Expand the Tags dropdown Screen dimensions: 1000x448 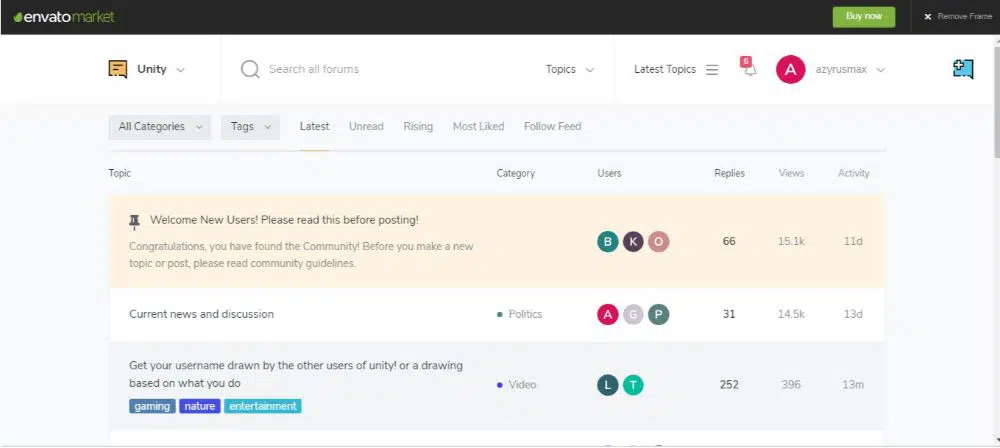pos(250,127)
